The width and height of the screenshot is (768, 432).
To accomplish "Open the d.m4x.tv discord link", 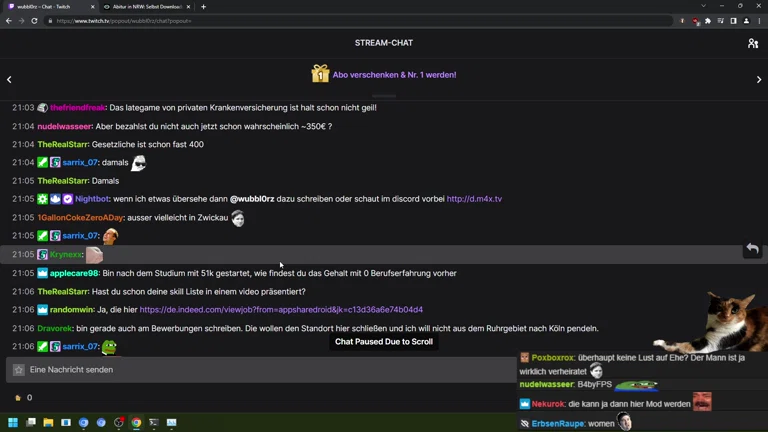I will [474, 199].
